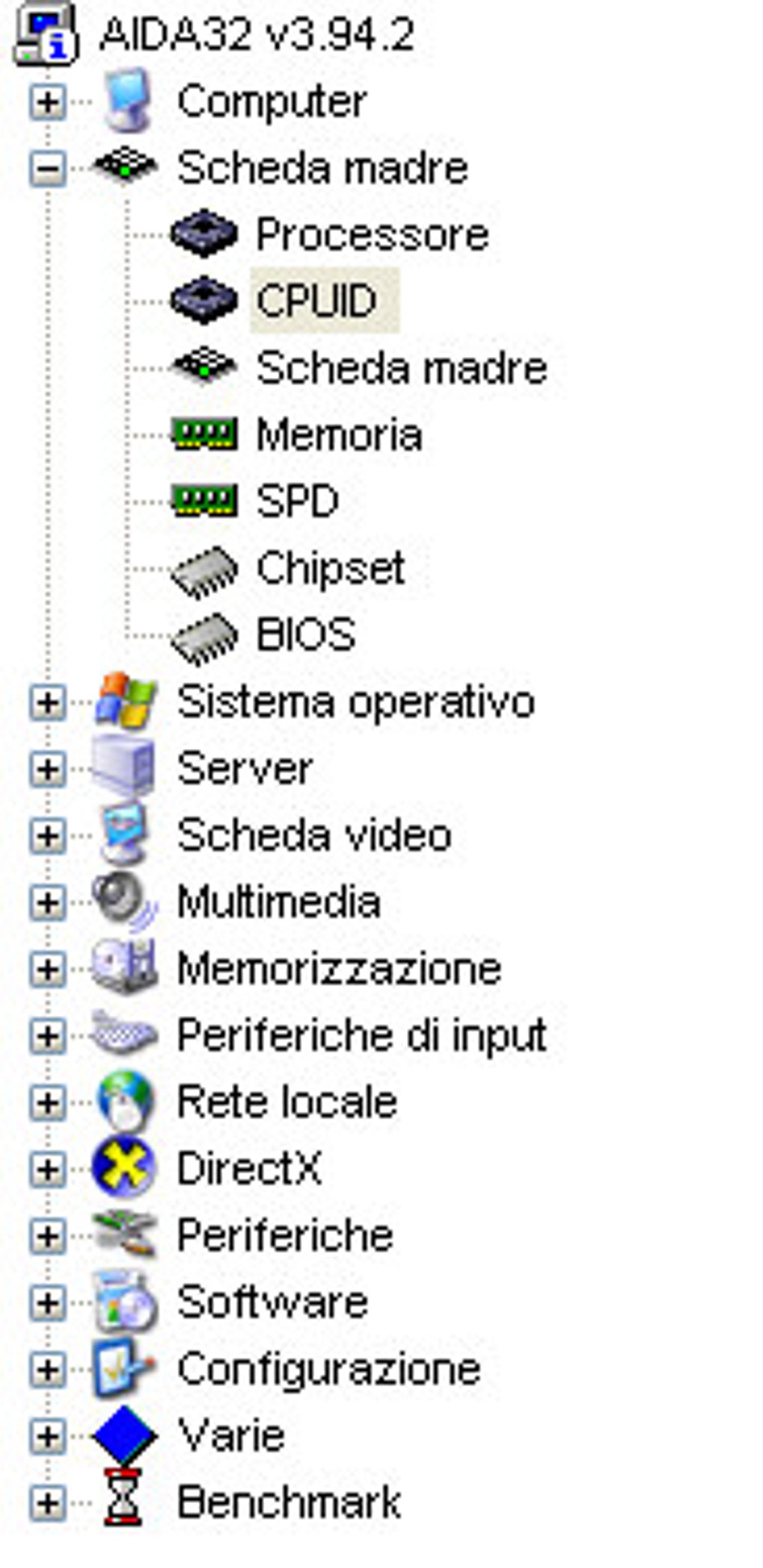Expand the Software node

(47, 1303)
